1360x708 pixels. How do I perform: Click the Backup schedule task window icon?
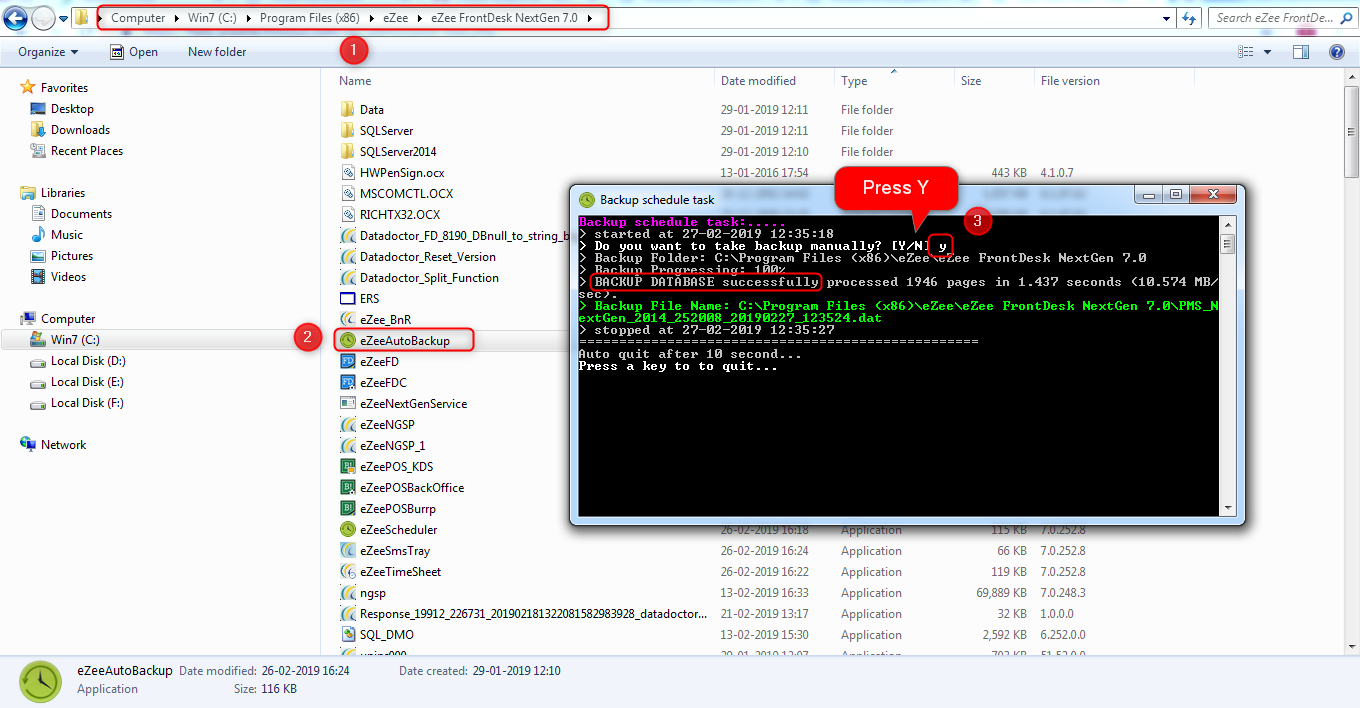point(587,200)
